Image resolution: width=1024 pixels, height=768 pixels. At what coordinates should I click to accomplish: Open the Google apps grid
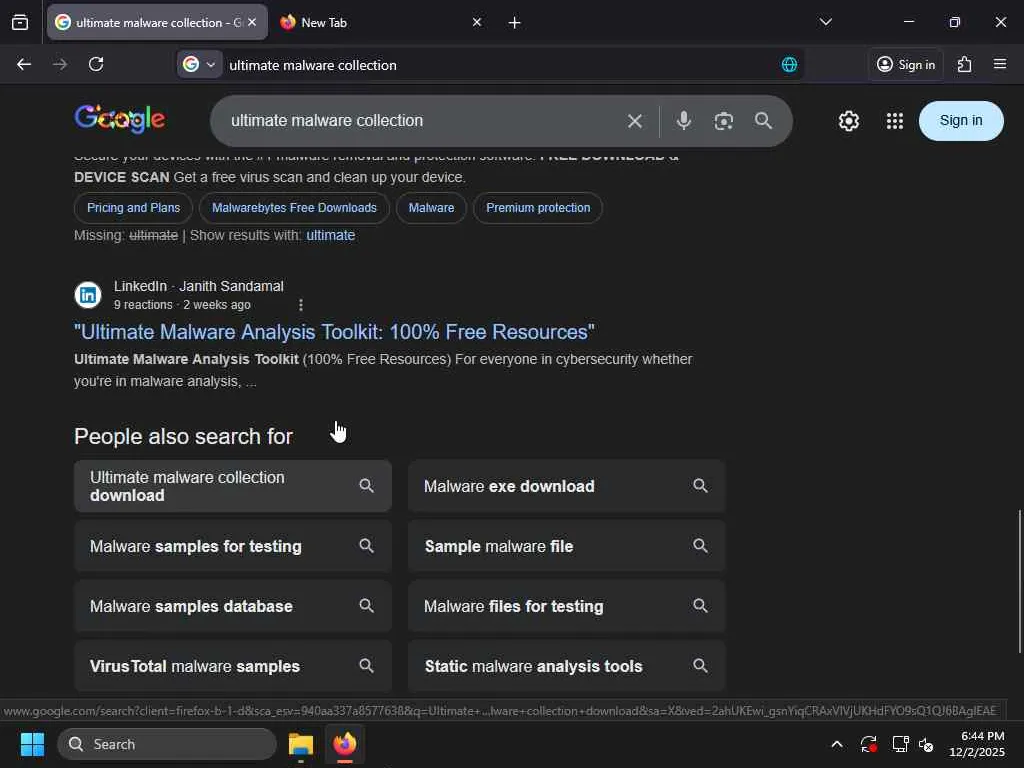click(x=895, y=121)
